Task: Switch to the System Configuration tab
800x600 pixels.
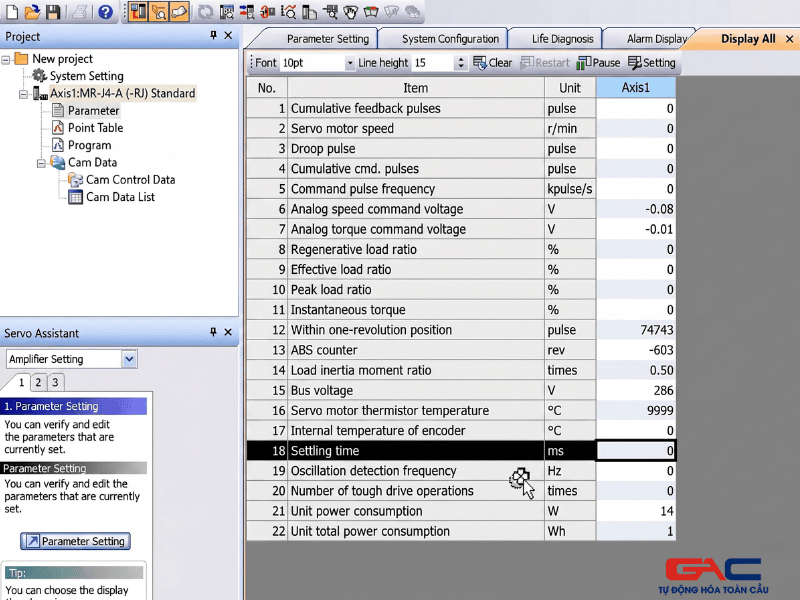Action: 450,39
